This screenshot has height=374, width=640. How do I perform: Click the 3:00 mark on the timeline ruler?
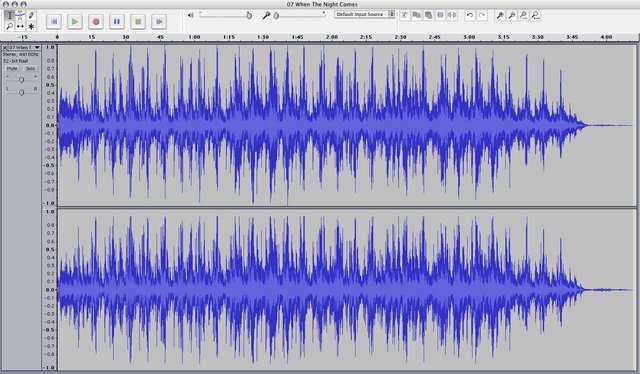(x=469, y=37)
